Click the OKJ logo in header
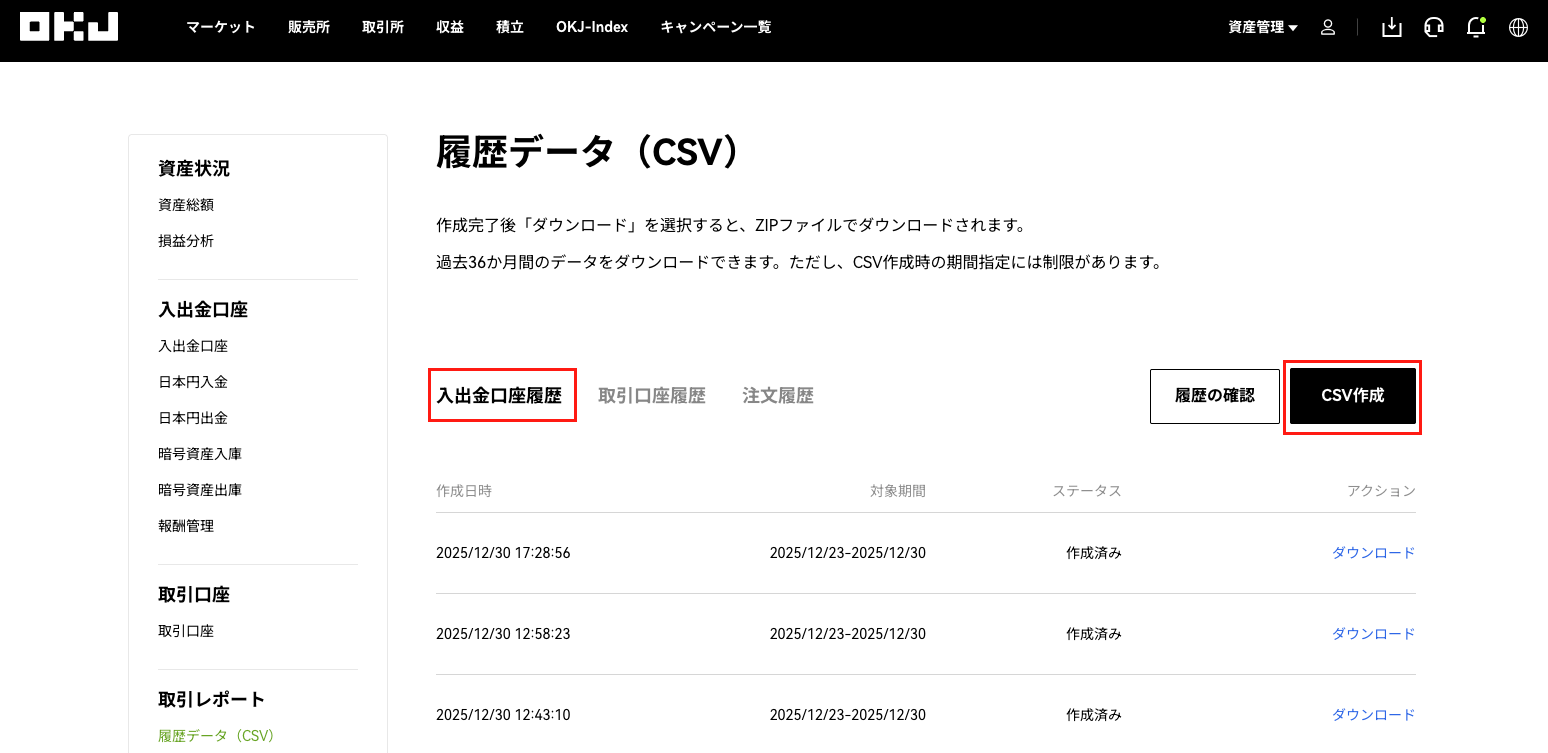The height and width of the screenshot is (753, 1548). coord(69,27)
